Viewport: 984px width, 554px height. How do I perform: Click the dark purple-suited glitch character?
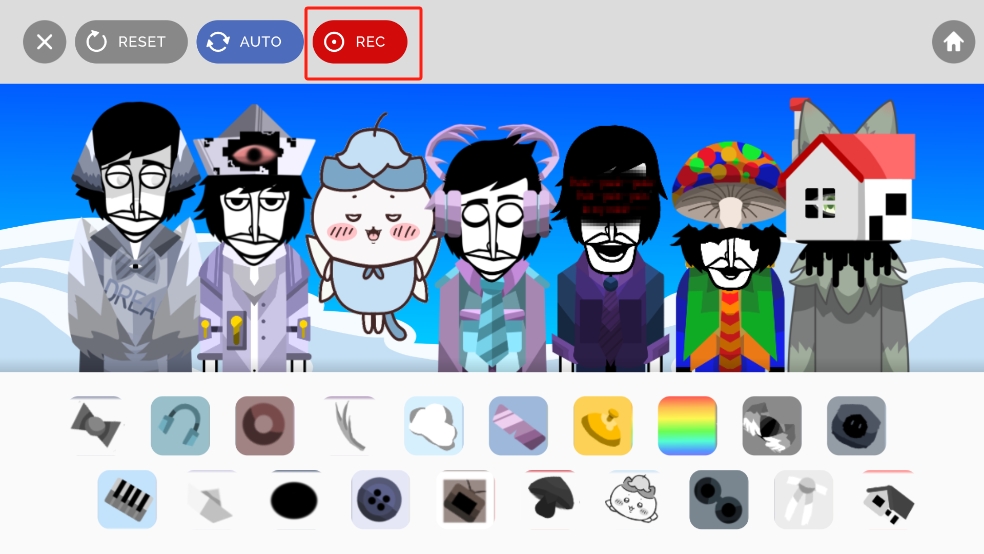click(x=610, y=248)
